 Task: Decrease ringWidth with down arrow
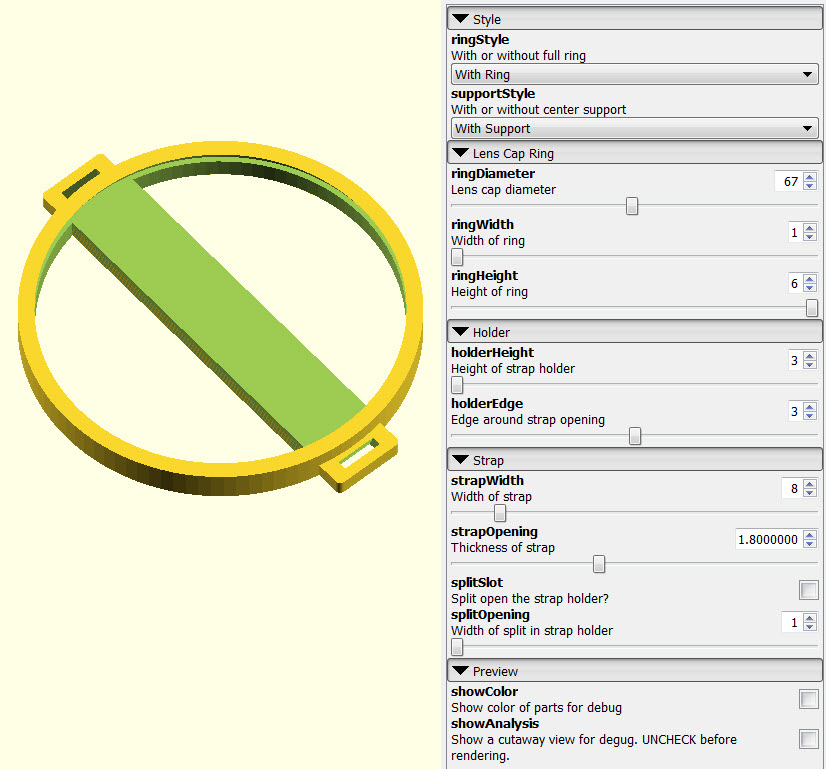coord(810,236)
